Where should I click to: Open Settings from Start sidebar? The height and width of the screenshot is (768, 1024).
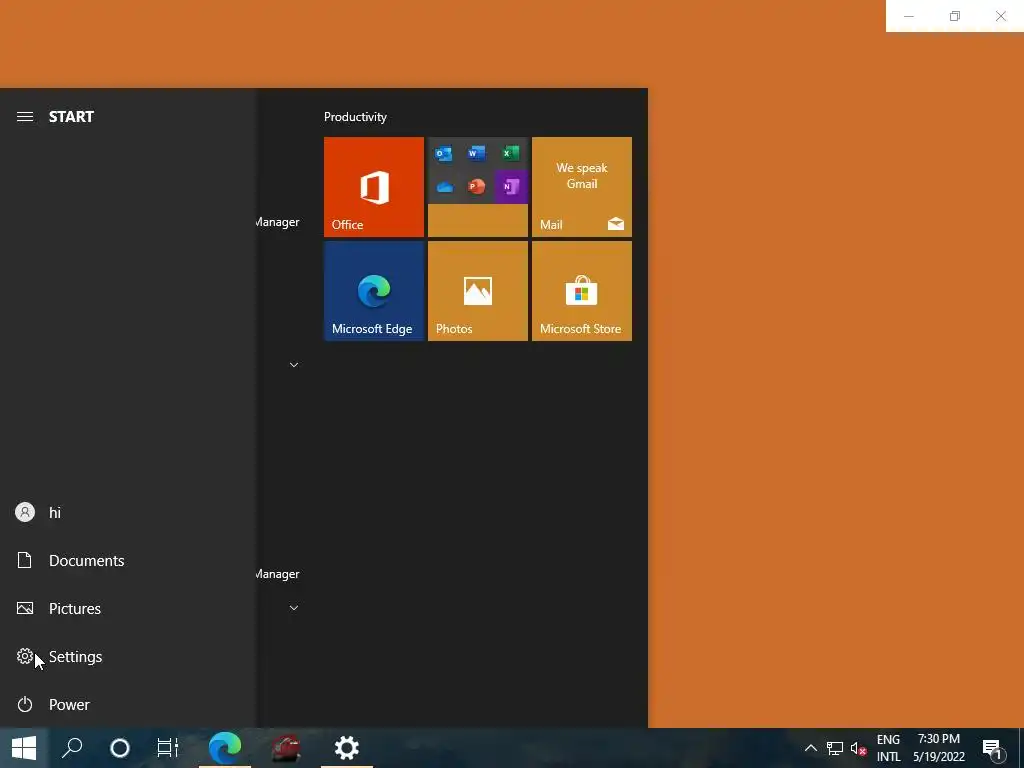tap(127, 656)
